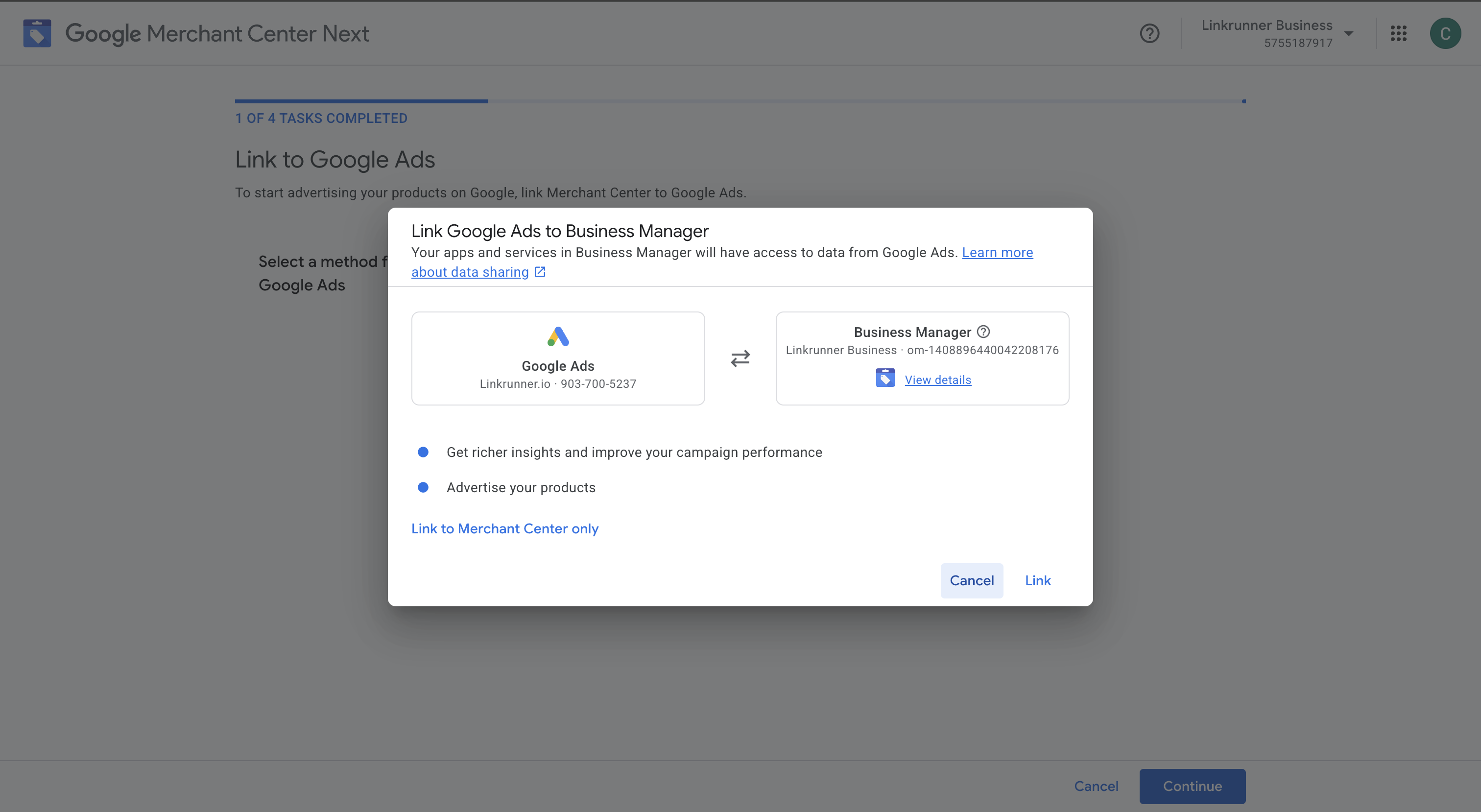Click the blue bullet beside Advertise your products
The width and height of the screenshot is (1481, 812).
click(x=423, y=487)
